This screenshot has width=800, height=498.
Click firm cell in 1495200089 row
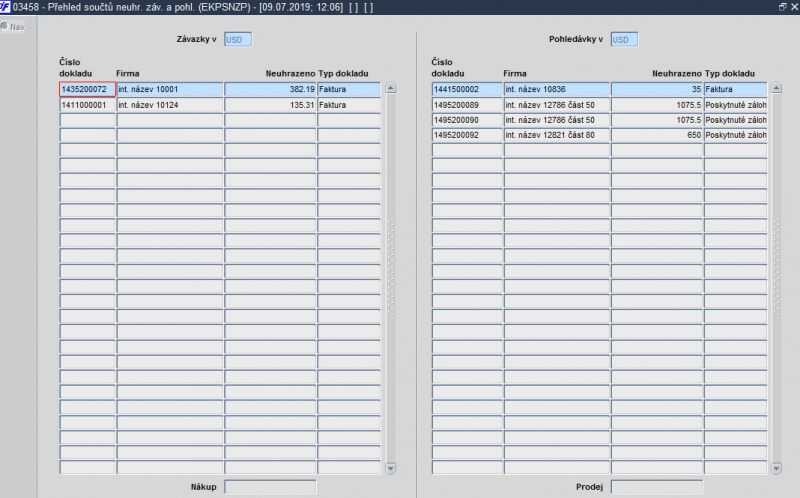pos(557,105)
